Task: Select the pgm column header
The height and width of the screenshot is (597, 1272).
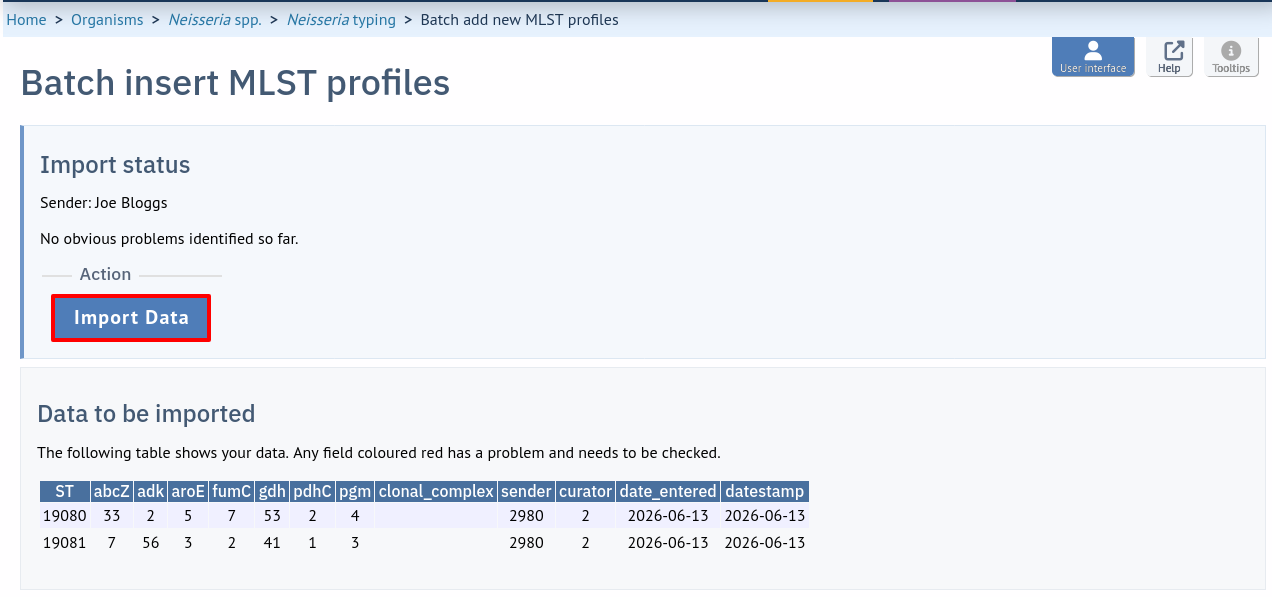Action: 354,491
